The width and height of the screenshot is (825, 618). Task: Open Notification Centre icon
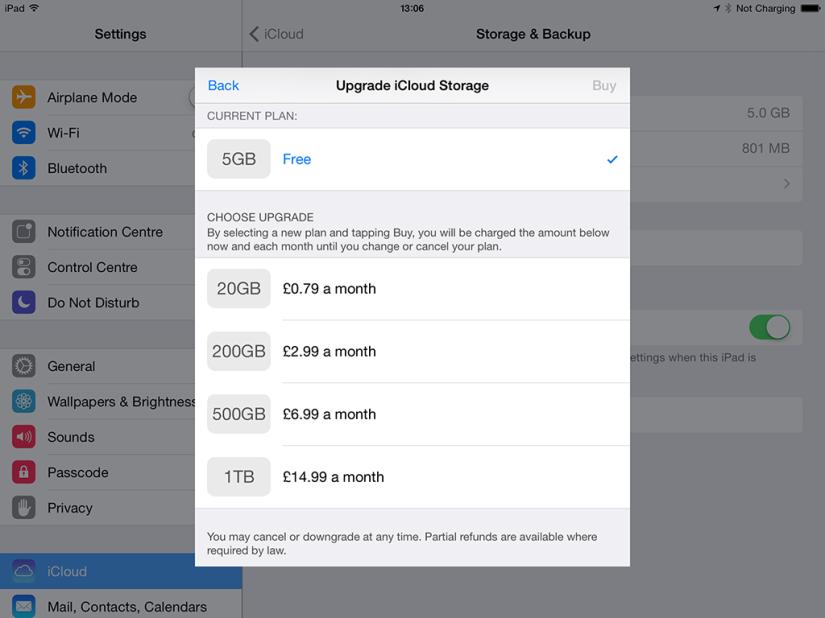coord(23,232)
